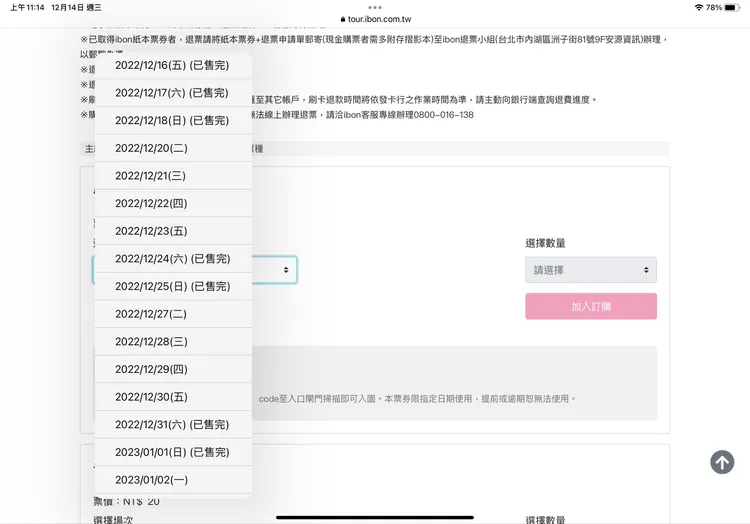750x524 pixels.
Task: Tap the tour.ibon.com.tw address bar
Action: coord(378,19)
